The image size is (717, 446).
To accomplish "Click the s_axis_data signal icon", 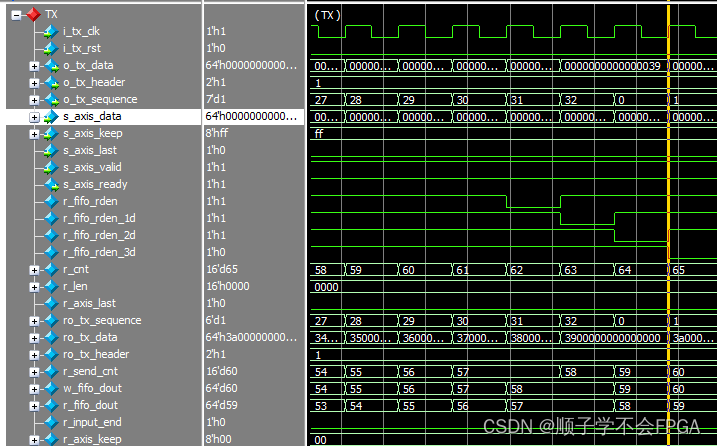I will (51, 117).
